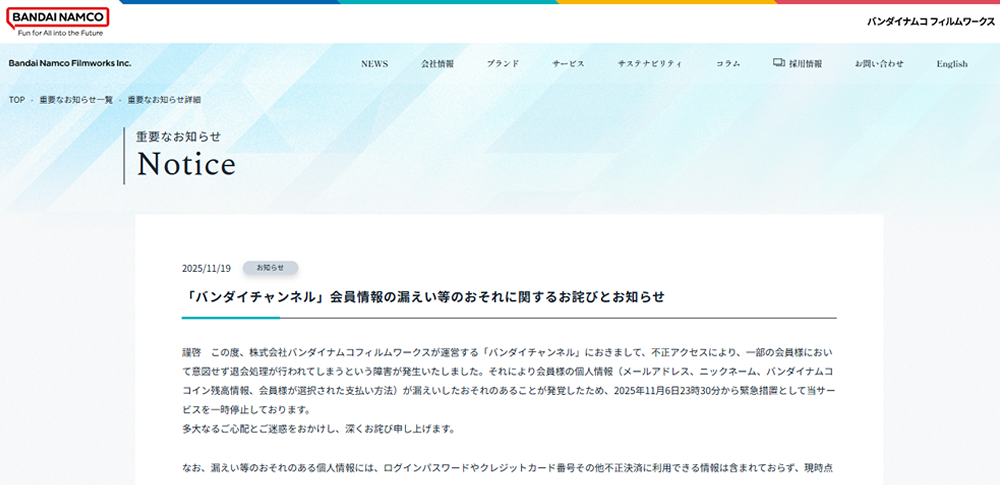This screenshot has width=1000, height=485.
Task: Expand the サービス navigation menu
Action: (568, 64)
